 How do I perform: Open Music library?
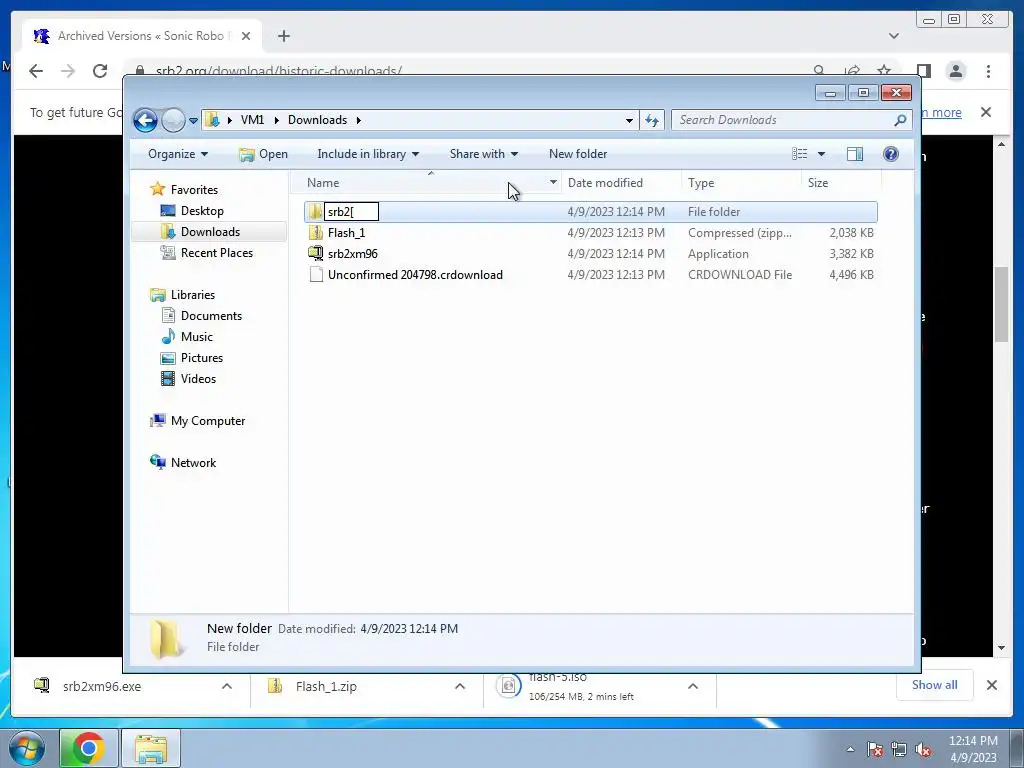tap(197, 336)
